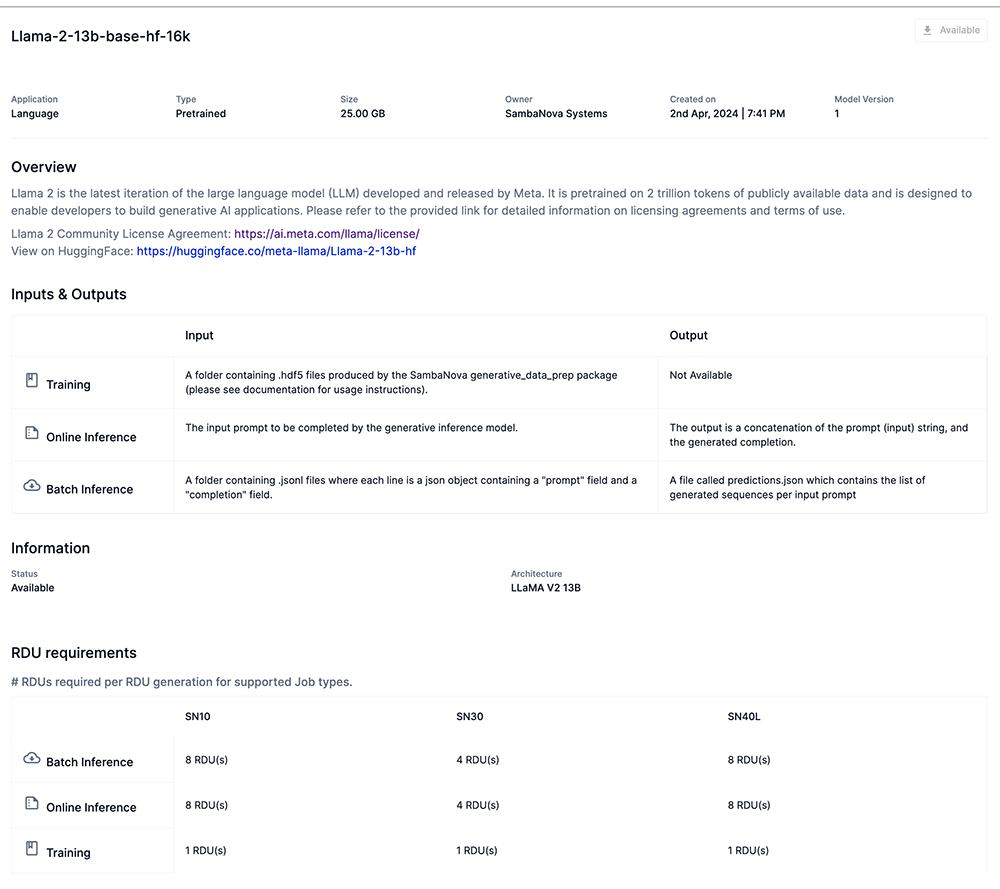Click the SambaNova Systems owner name
The image size is (1000, 889).
556,114
